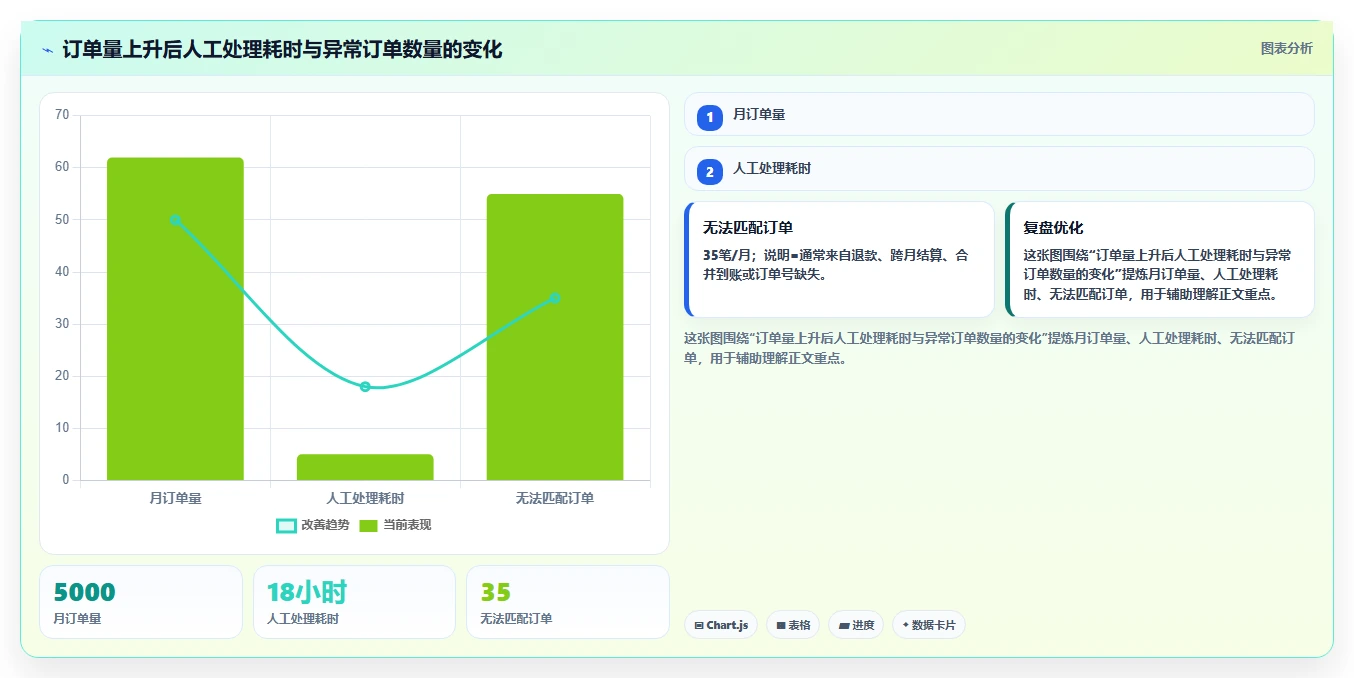Image resolution: width=1354 pixels, height=678 pixels.
Task: Click the progress icon in 进度 chip
Action: [843, 626]
